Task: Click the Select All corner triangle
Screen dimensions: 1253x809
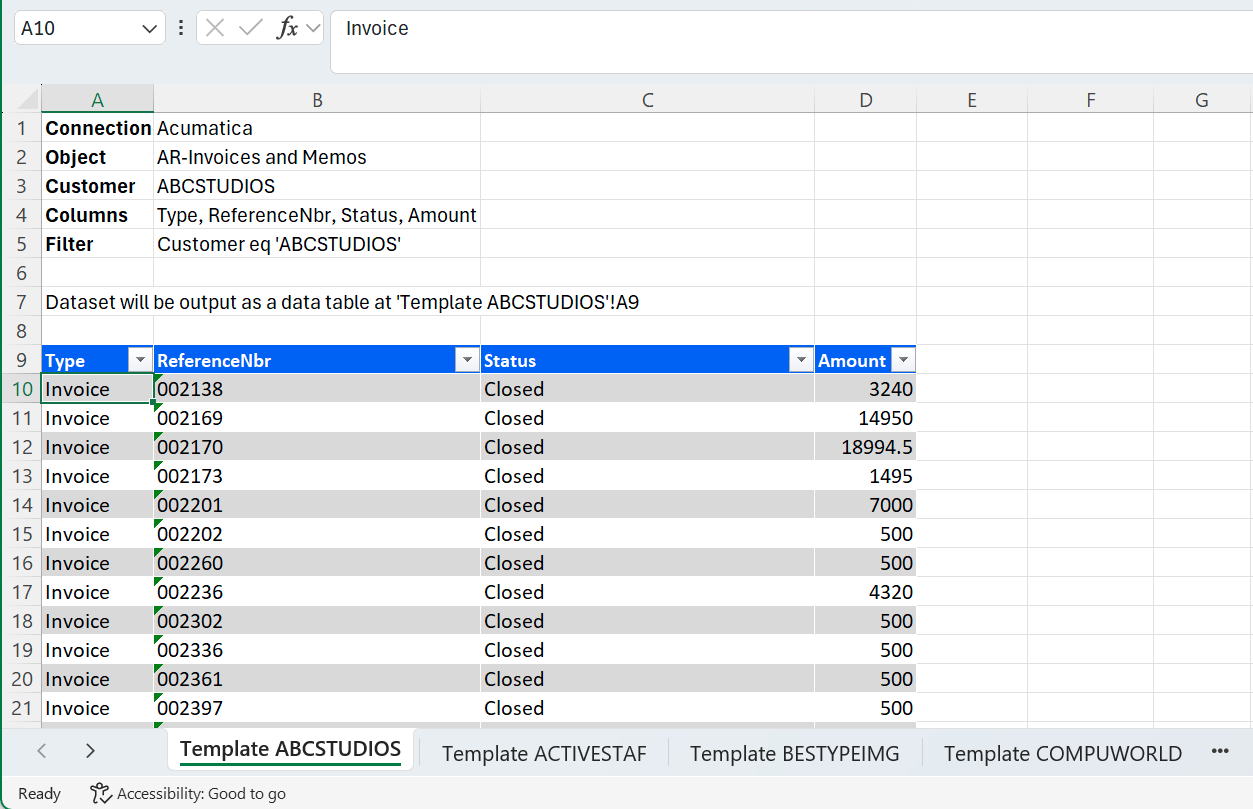Action: point(27,99)
